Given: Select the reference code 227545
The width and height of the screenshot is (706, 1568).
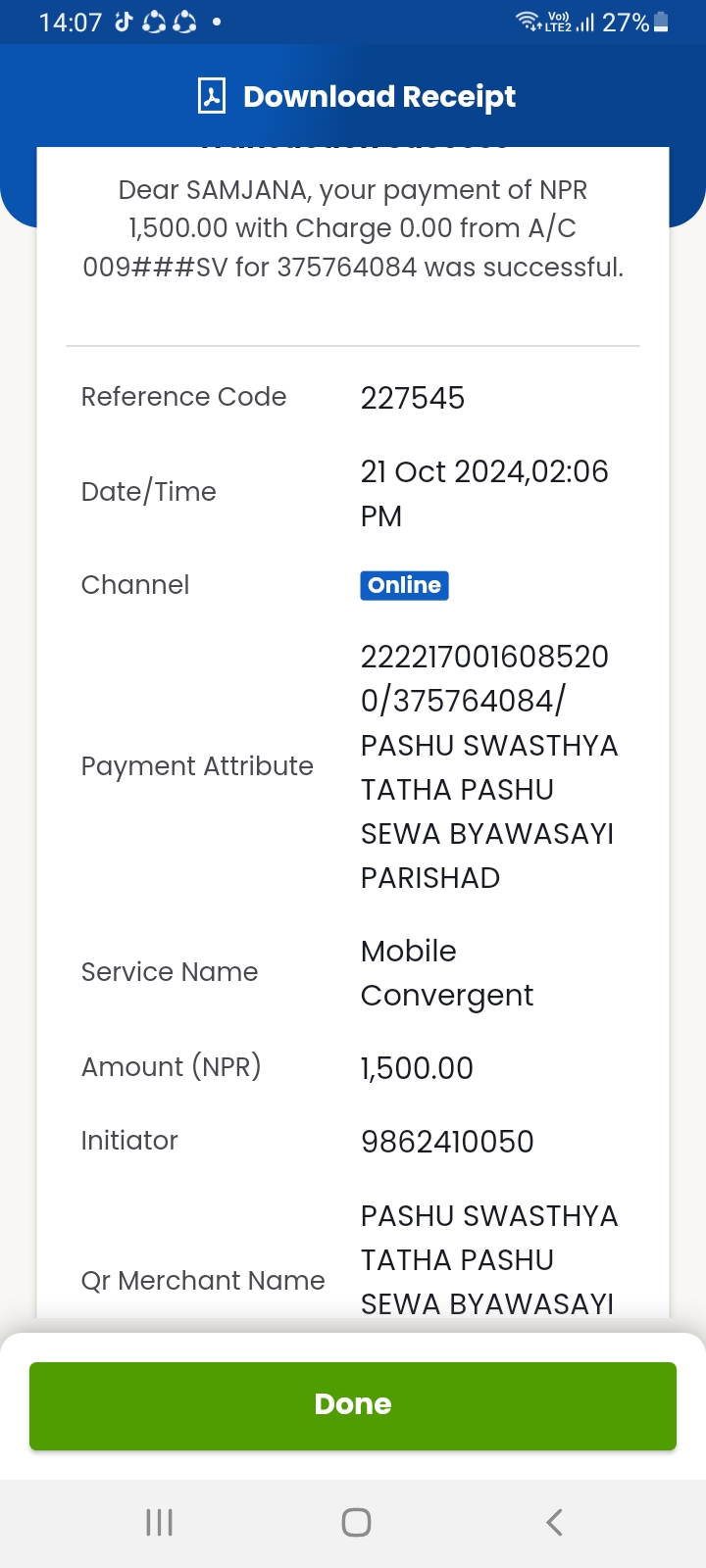Looking at the screenshot, I should pos(413,398).
